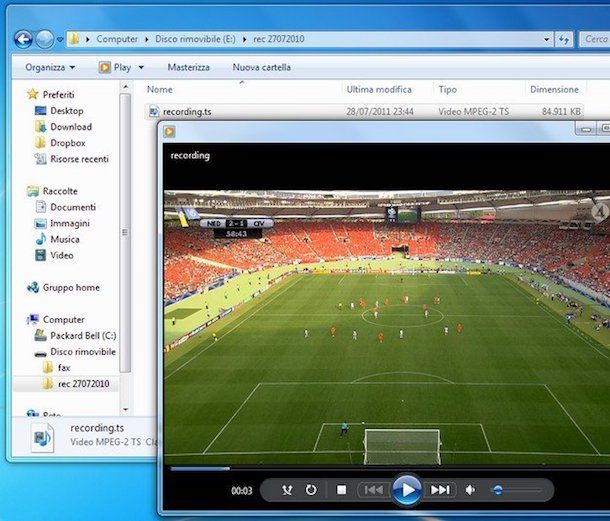Click the 00:03 elapsed time display
The width and height of the screenshot is (610, 521).
242,491
